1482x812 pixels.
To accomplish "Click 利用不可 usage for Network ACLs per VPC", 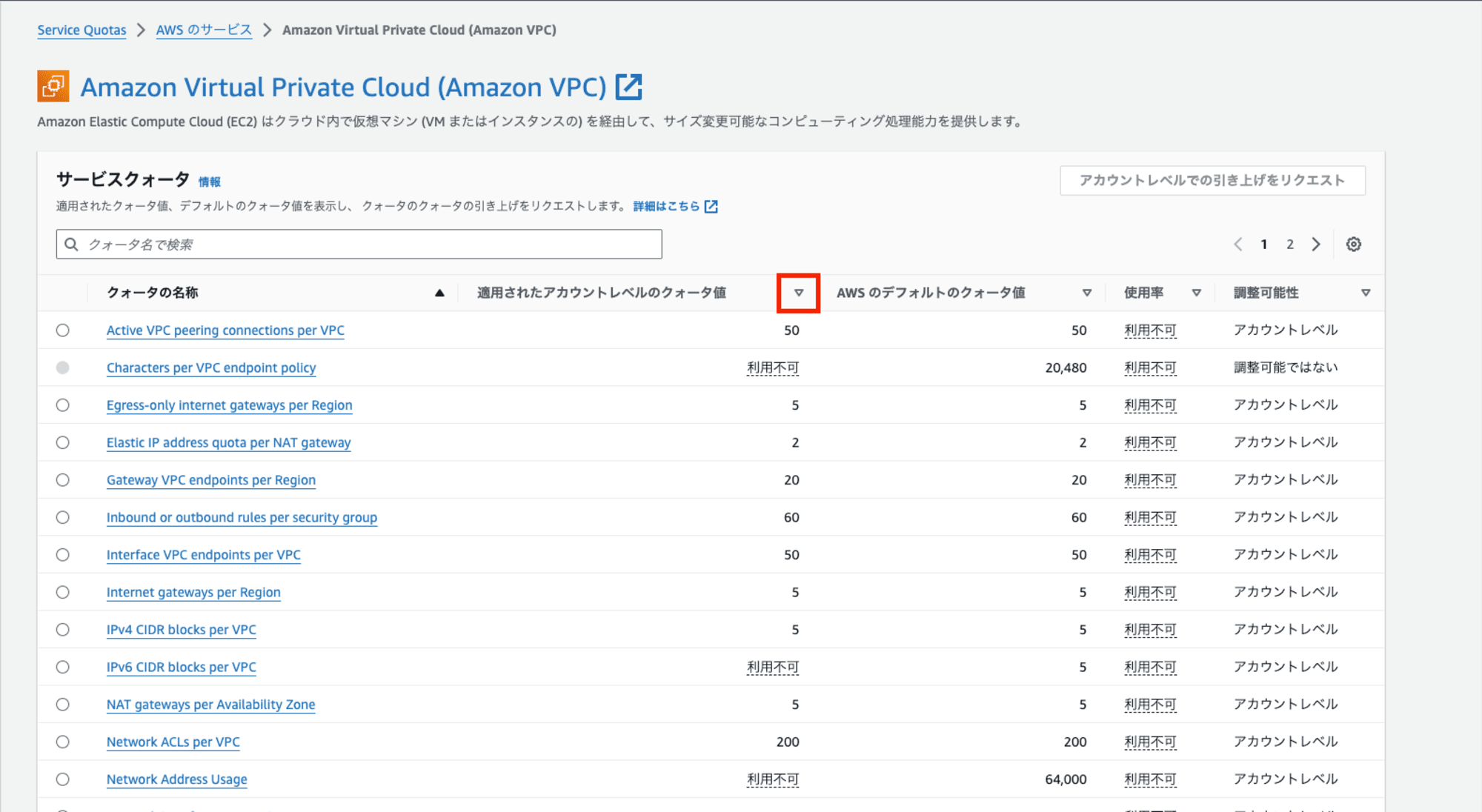I will pos(1150,742).
